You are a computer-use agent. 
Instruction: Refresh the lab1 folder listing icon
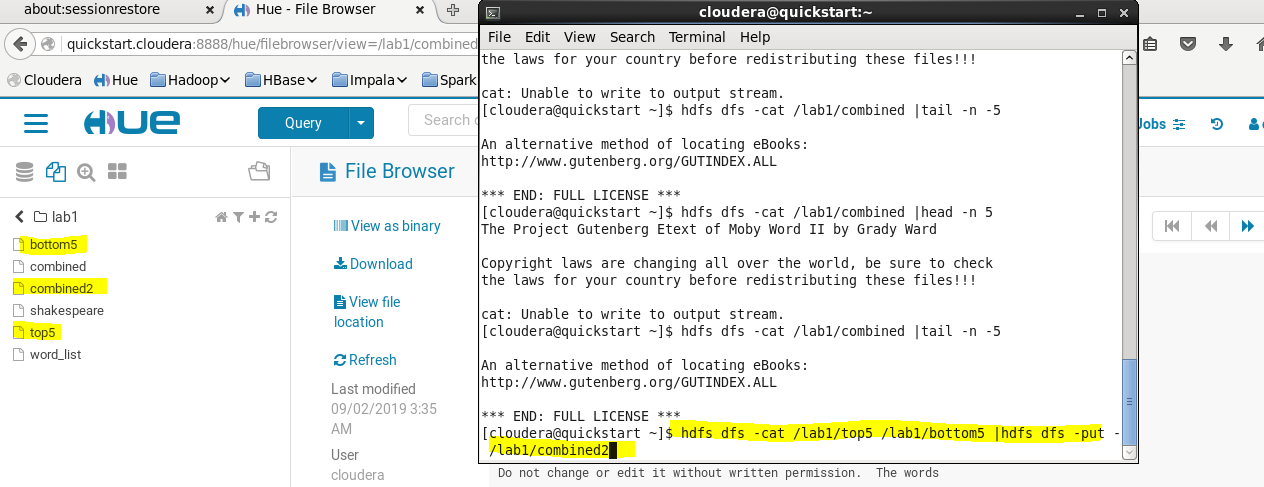point(270,217)
